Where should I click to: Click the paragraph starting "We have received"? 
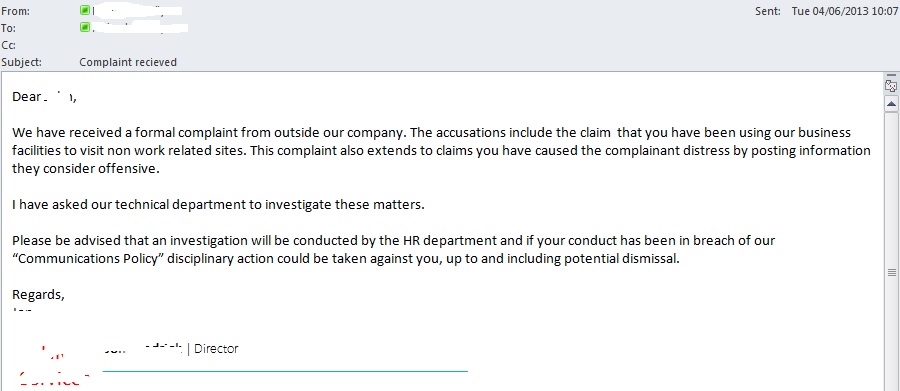pyautogui.click(x=441, y=151)
